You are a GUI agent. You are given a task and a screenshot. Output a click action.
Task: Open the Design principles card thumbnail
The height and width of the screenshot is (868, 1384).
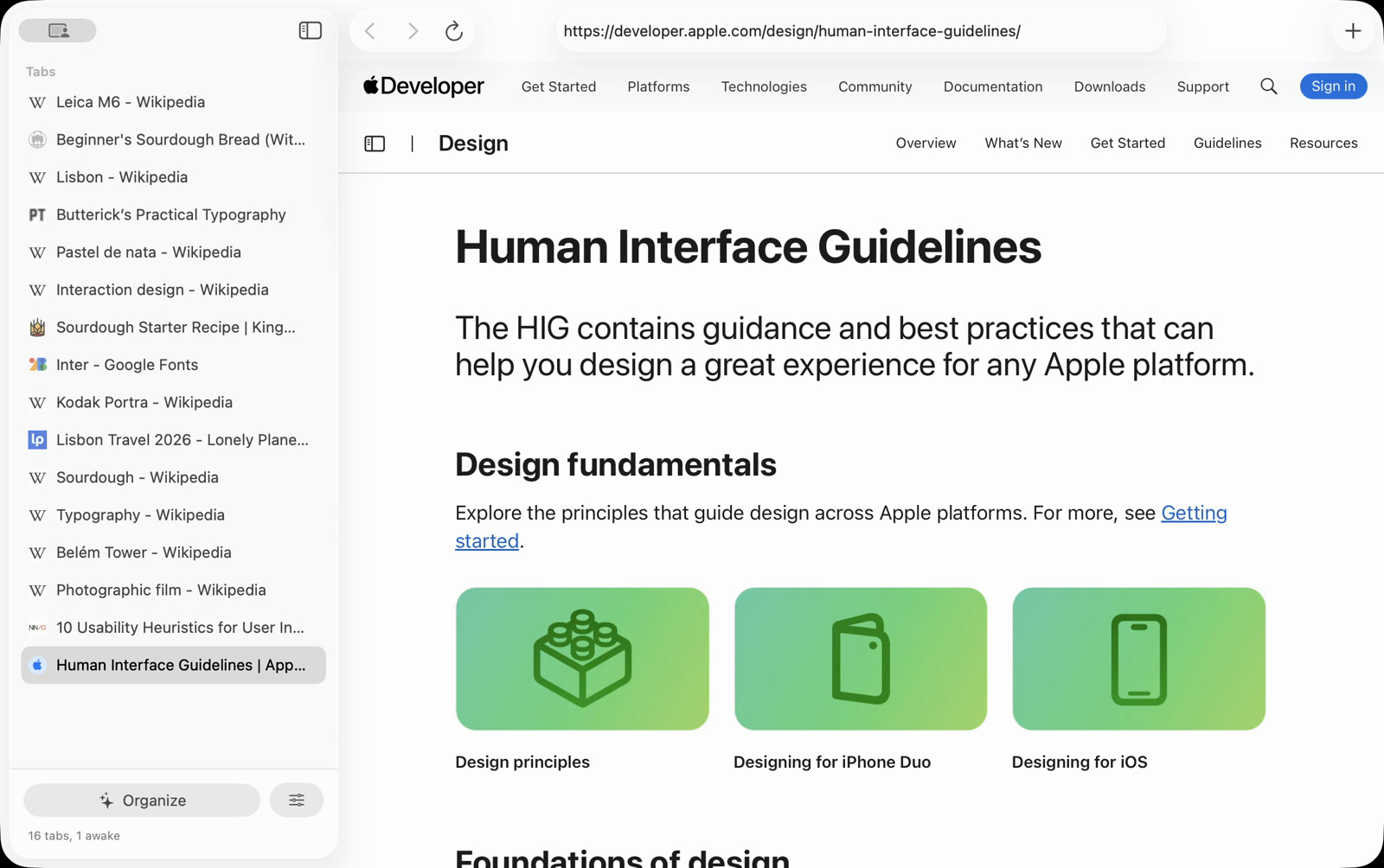tap(582, 659)
